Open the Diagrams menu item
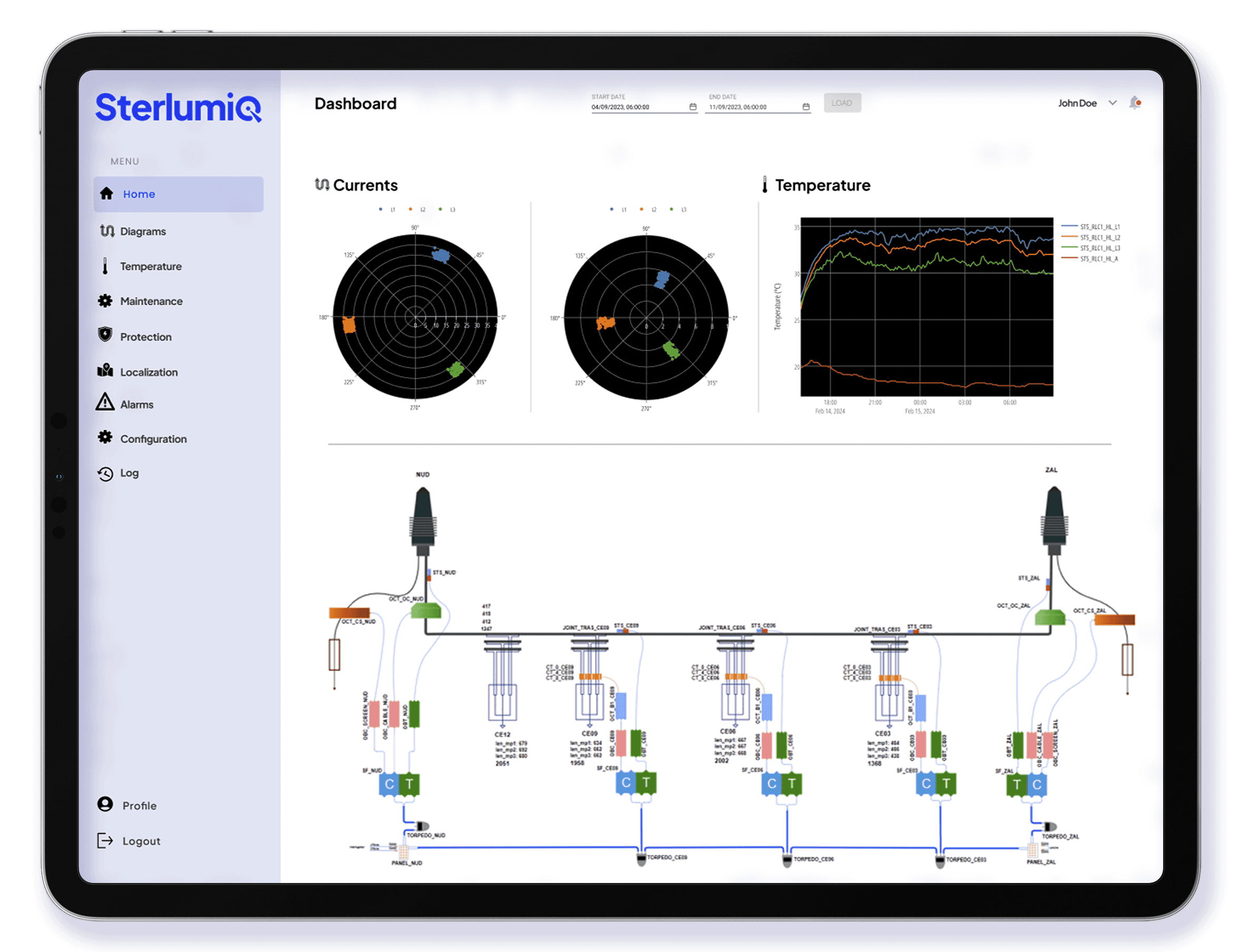Image resolution: width=1240 pixels, height=952 pixels. [x=143, y=231]
